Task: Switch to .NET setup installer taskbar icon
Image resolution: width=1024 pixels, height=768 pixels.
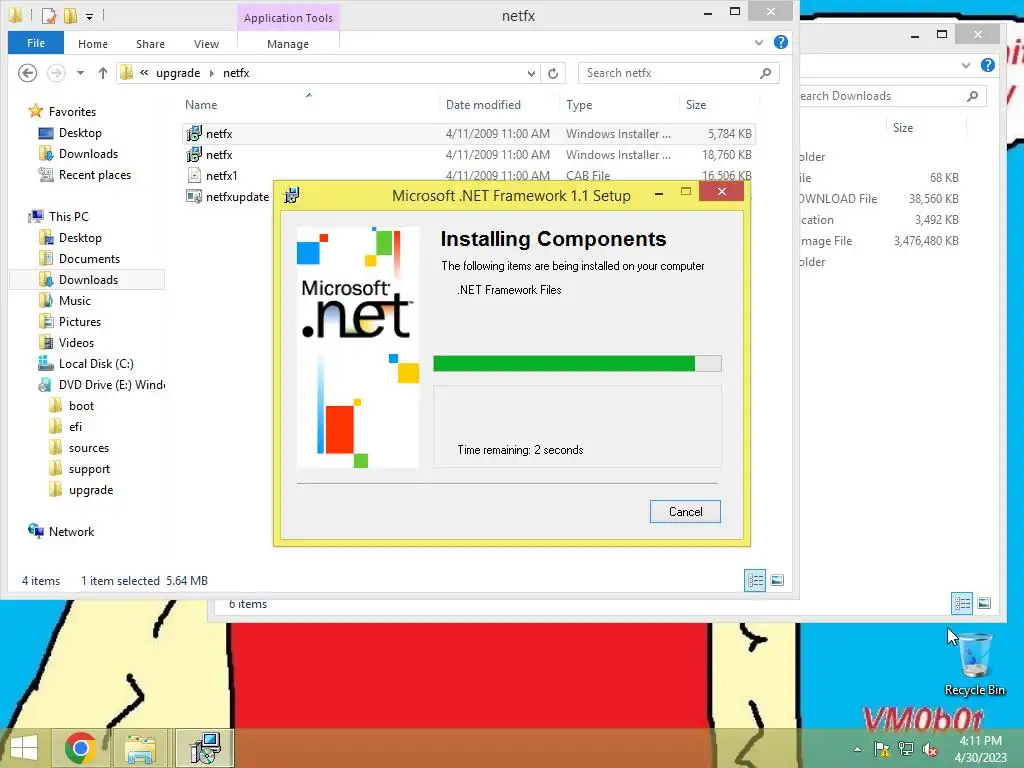Action: [x=205, y=748]
